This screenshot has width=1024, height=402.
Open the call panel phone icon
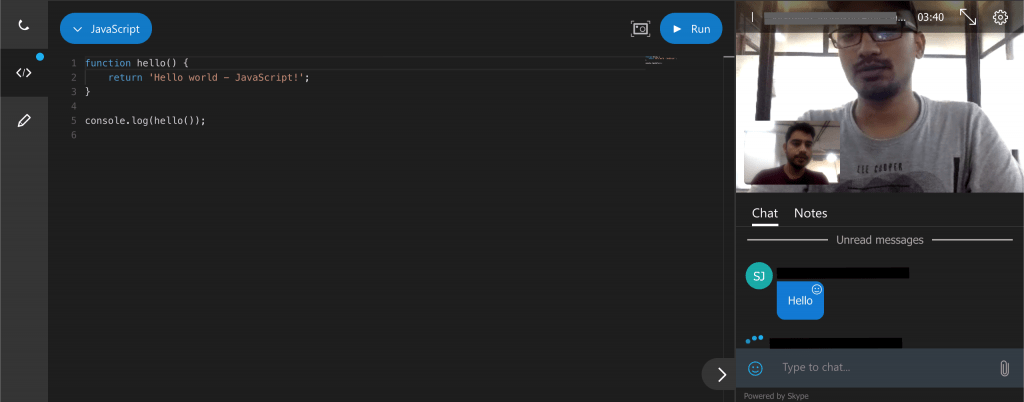tap(24, 25)
